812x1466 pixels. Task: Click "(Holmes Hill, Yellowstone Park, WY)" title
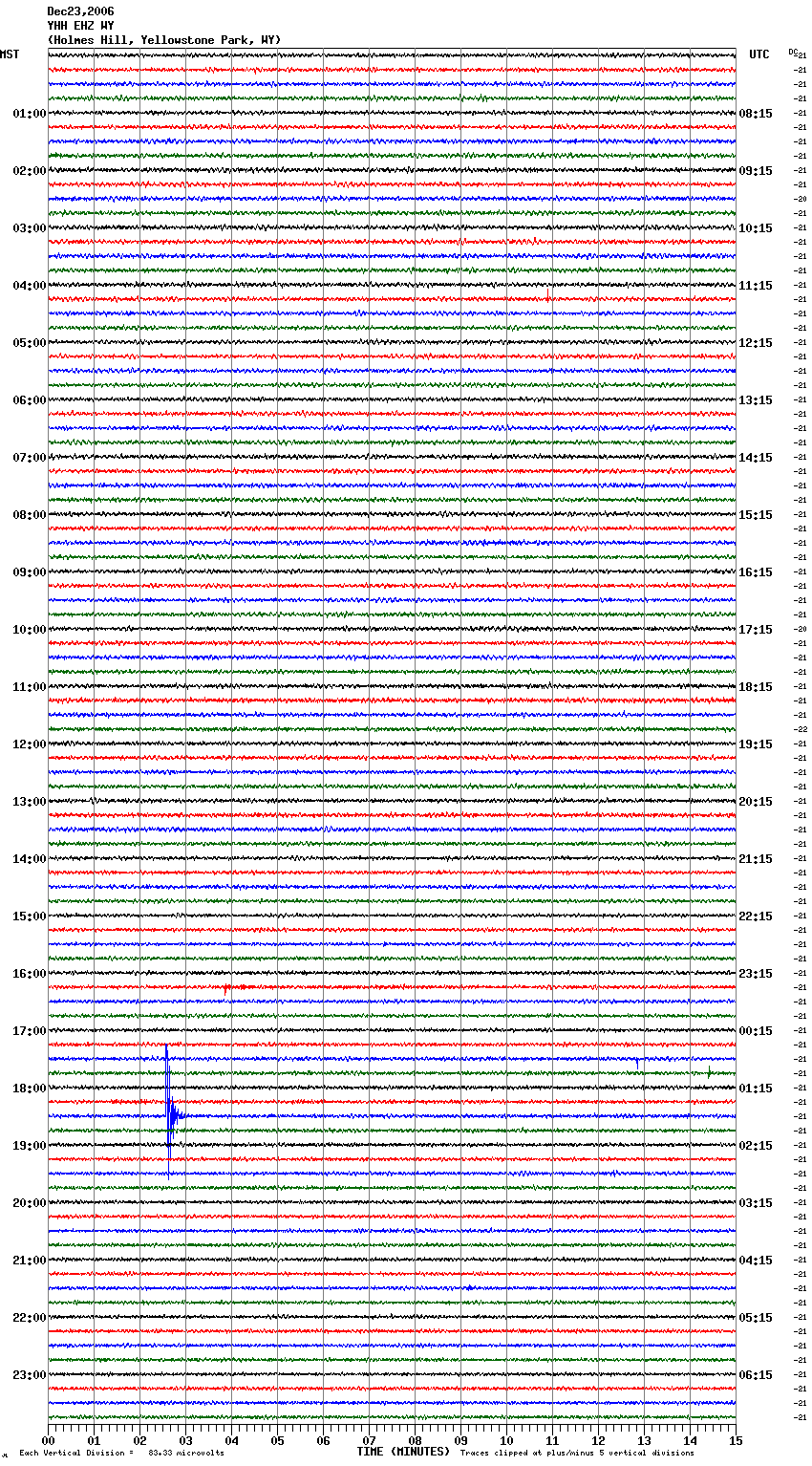pos(164,40)
